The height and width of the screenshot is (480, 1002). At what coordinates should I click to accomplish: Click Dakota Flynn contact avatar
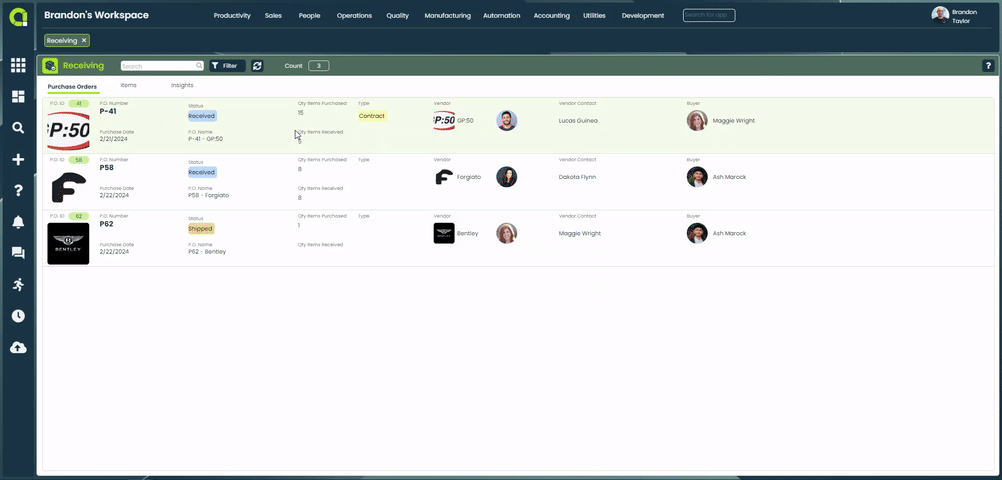pyautogui.click(x=507, y=177)
